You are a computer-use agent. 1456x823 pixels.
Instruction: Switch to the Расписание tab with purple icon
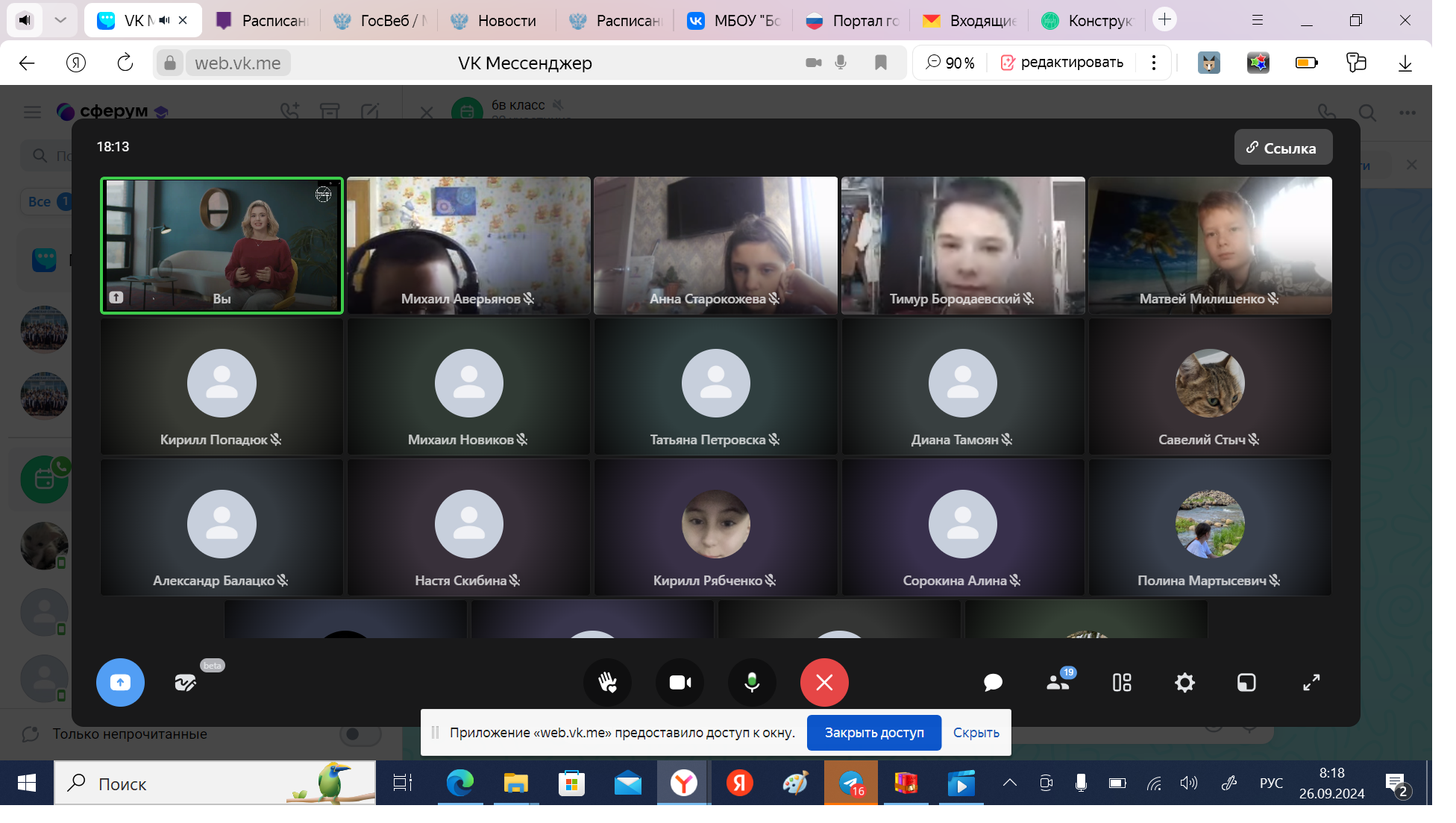(x=263, y=21)
